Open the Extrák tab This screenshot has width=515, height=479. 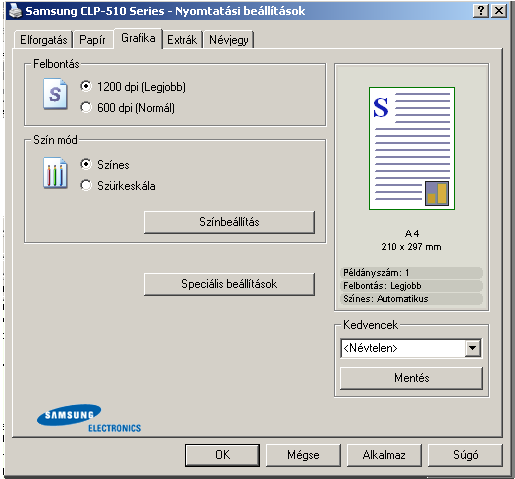(x=182, y=40)
